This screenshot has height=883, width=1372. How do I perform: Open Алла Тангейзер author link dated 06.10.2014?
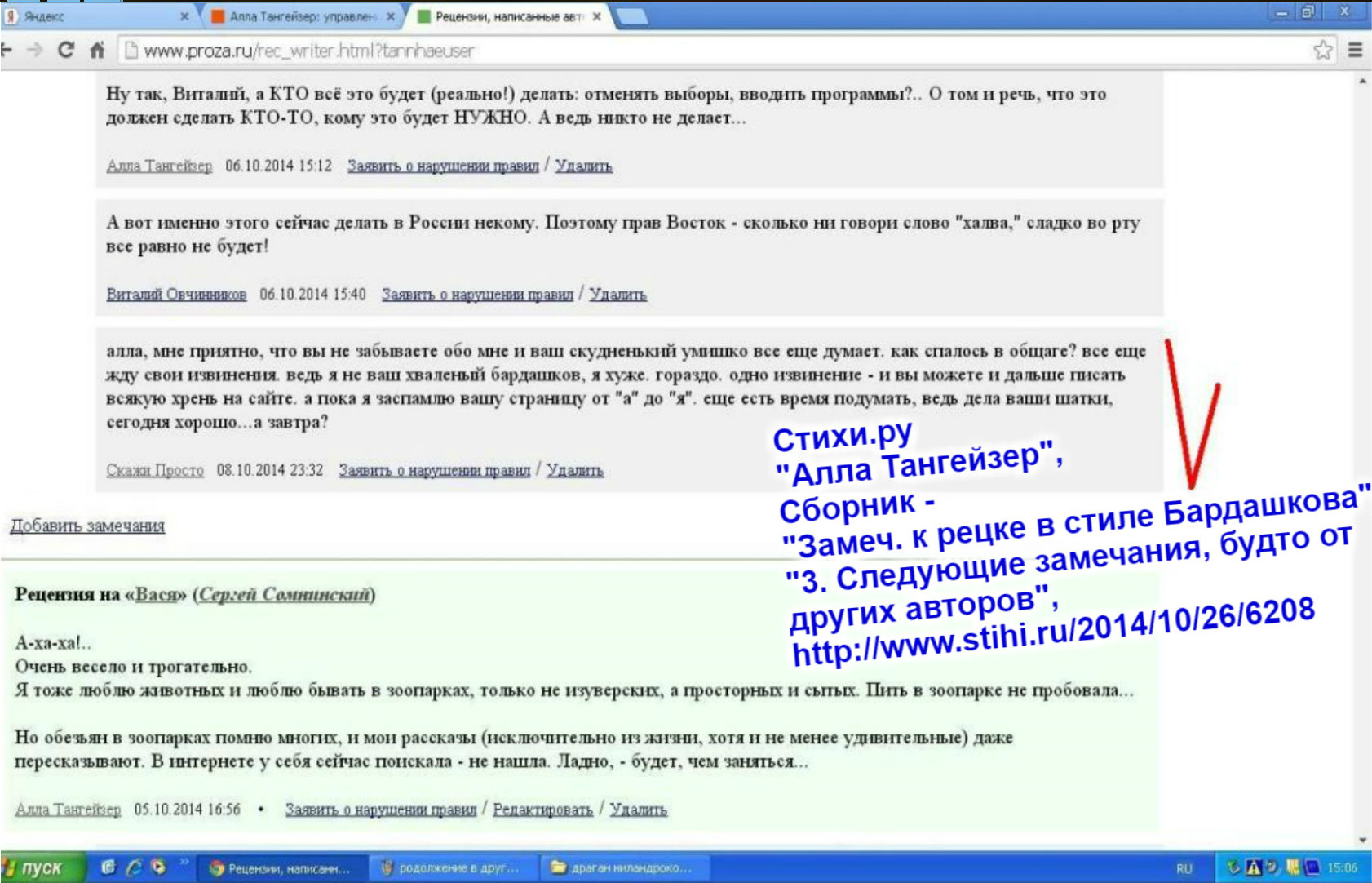pyautogui.click(x=159, y=166)
